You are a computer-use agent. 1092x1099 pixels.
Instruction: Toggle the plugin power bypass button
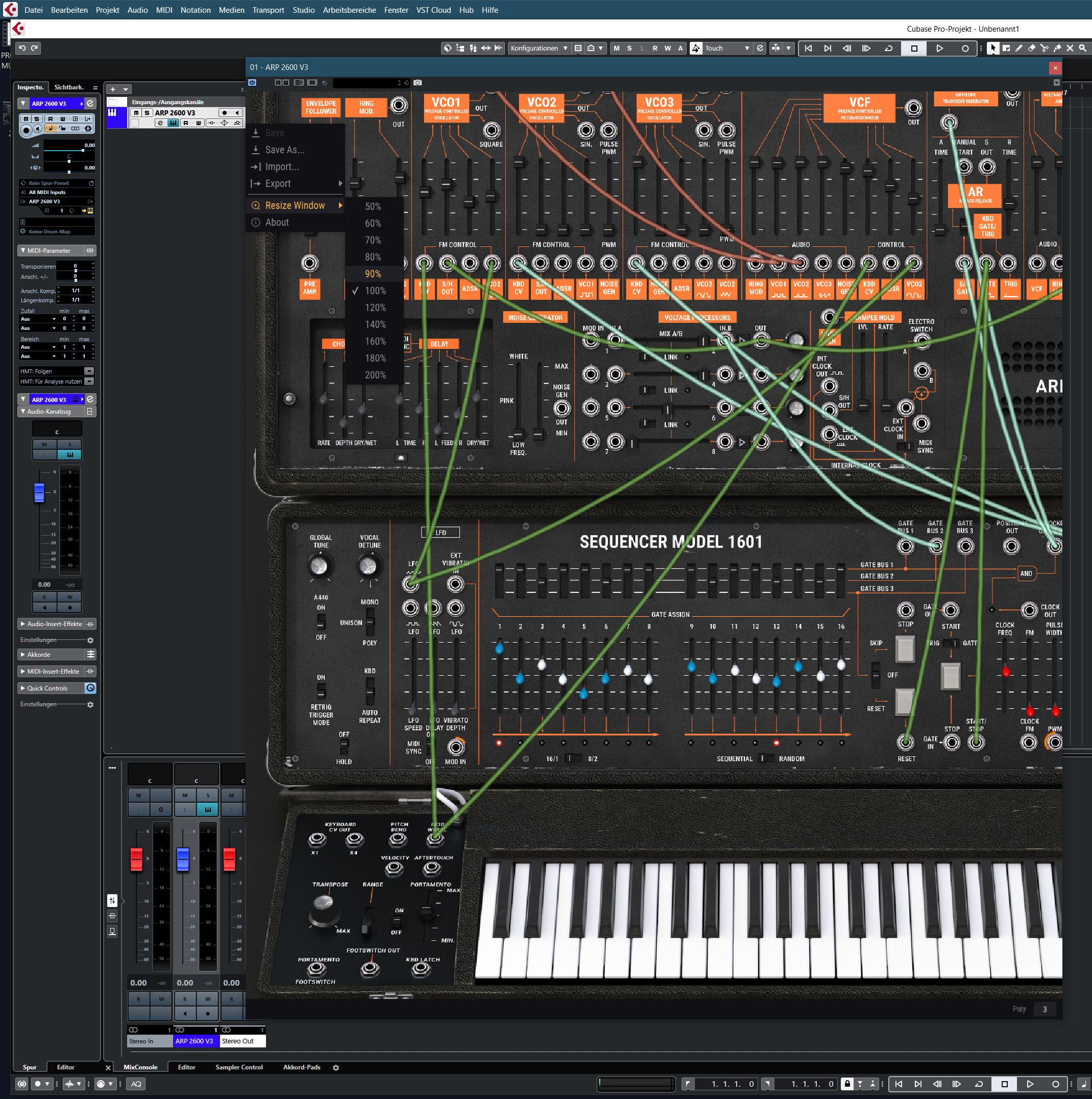pyautogui.click(x=252, y=83)
